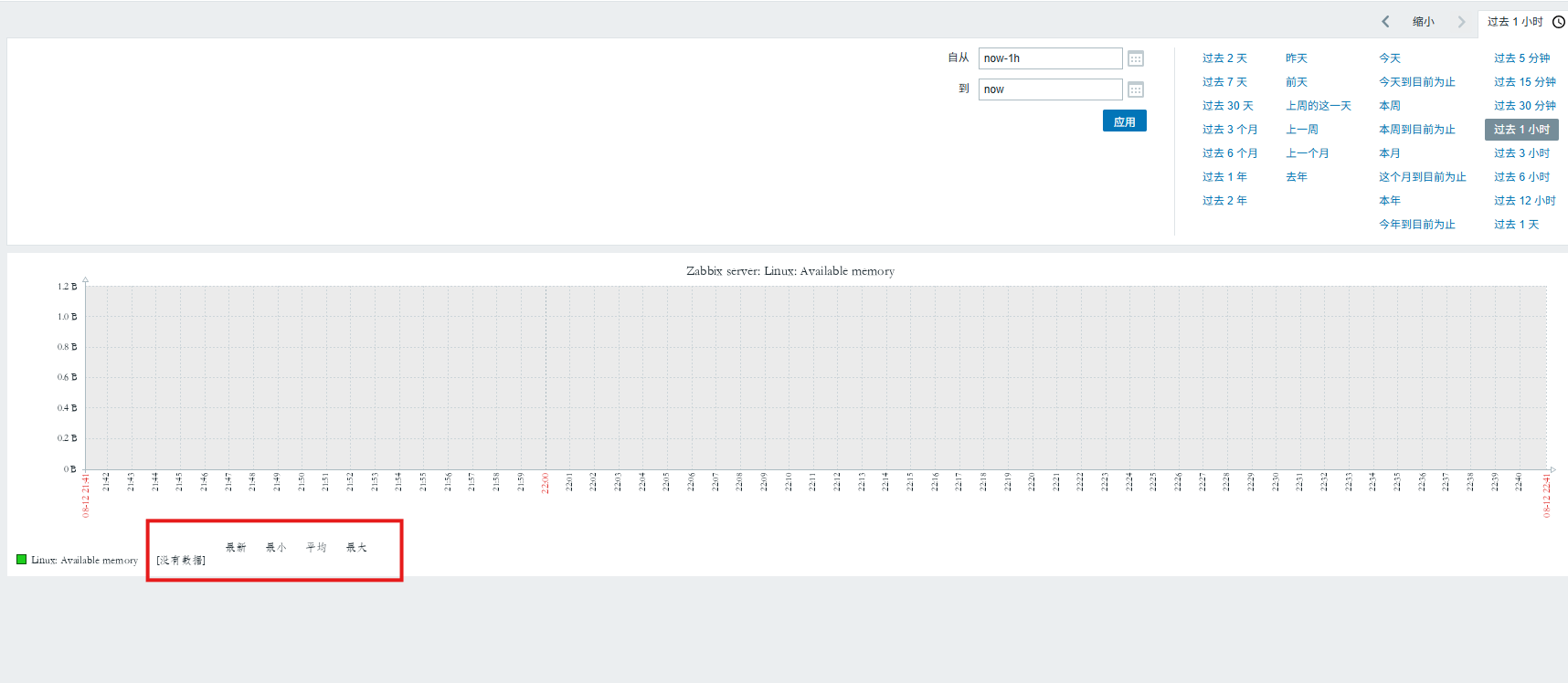This screenshot has height=683, width=1568.
Task: Click the 最小 legend column header
Action: (x=276, y=548)
